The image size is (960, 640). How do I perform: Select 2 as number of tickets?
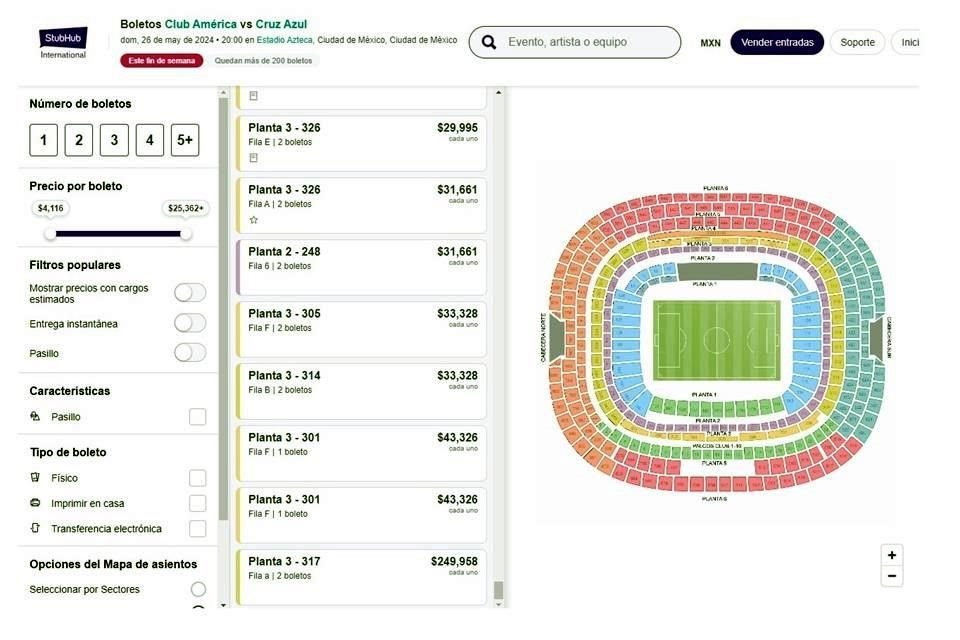pos(79,140)
